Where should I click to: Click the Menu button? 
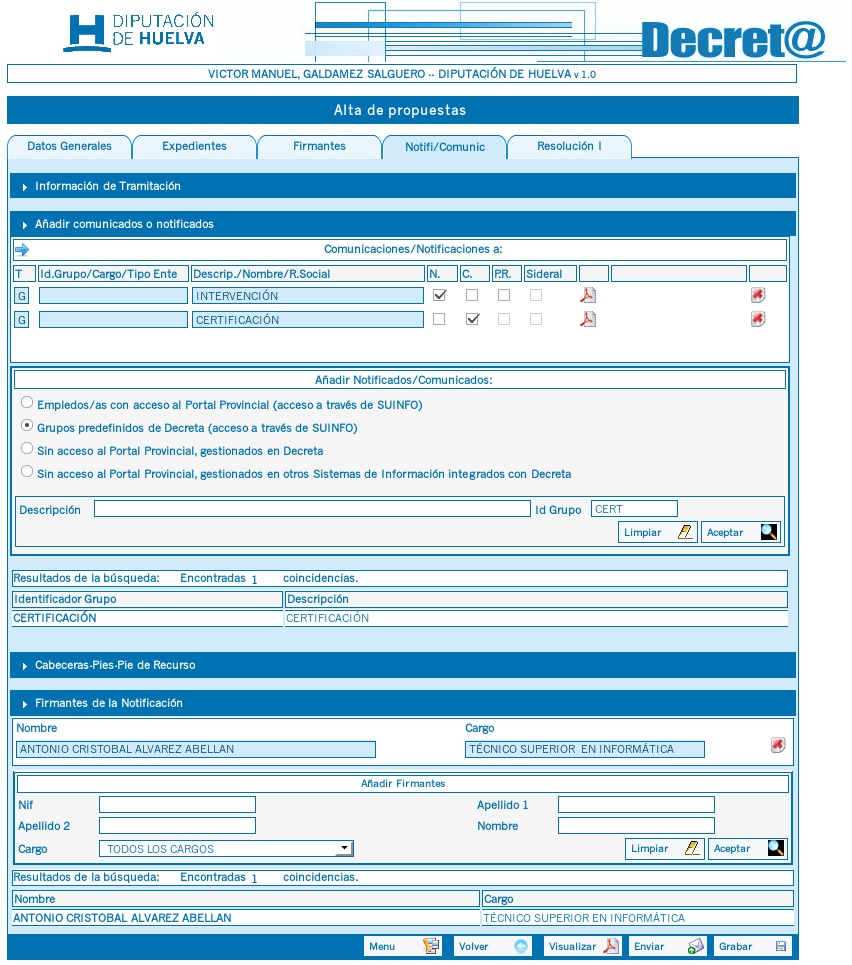[x=403, y=947]
